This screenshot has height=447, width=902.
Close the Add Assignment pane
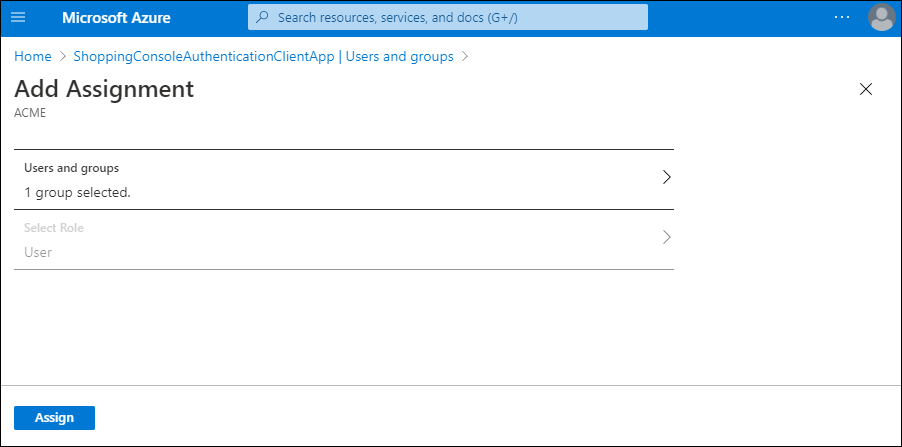[x=866, y=89]
